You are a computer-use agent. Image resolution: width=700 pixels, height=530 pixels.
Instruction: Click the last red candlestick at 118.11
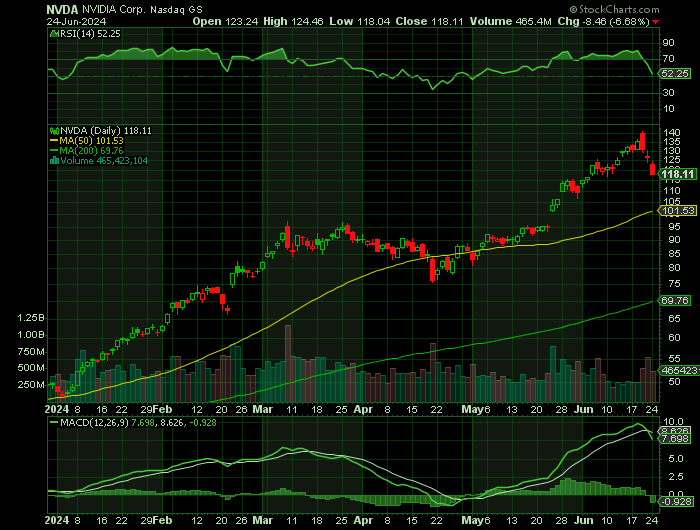653,169
